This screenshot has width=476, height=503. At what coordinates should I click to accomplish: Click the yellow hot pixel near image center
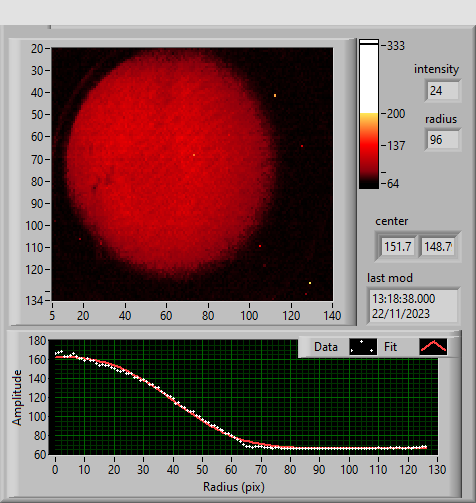(194, 155)
